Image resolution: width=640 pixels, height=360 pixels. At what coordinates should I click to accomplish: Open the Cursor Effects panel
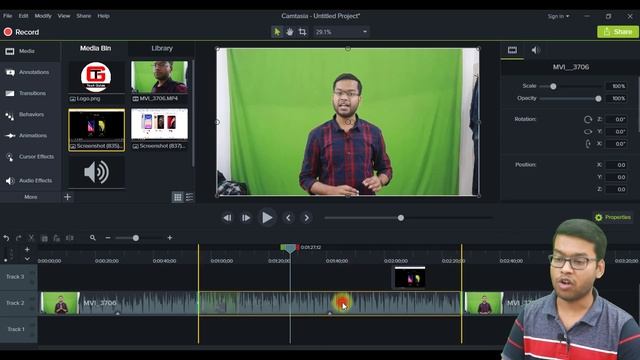tap(29, 157)
